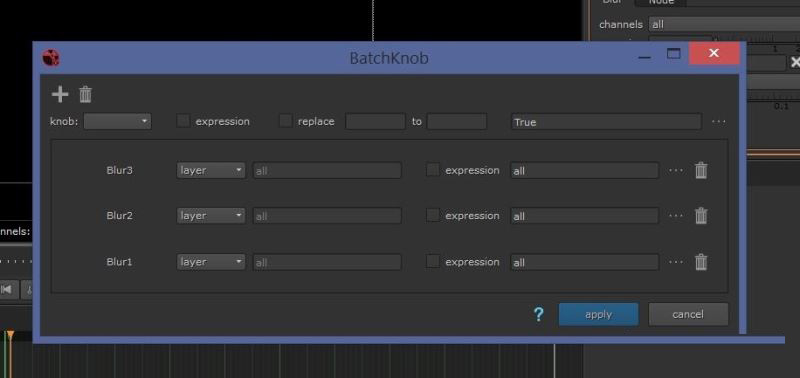This screenshot has width=800, height=378.
Task: Delete the Blur3 row with trash icon
Action: click(701, 170)
